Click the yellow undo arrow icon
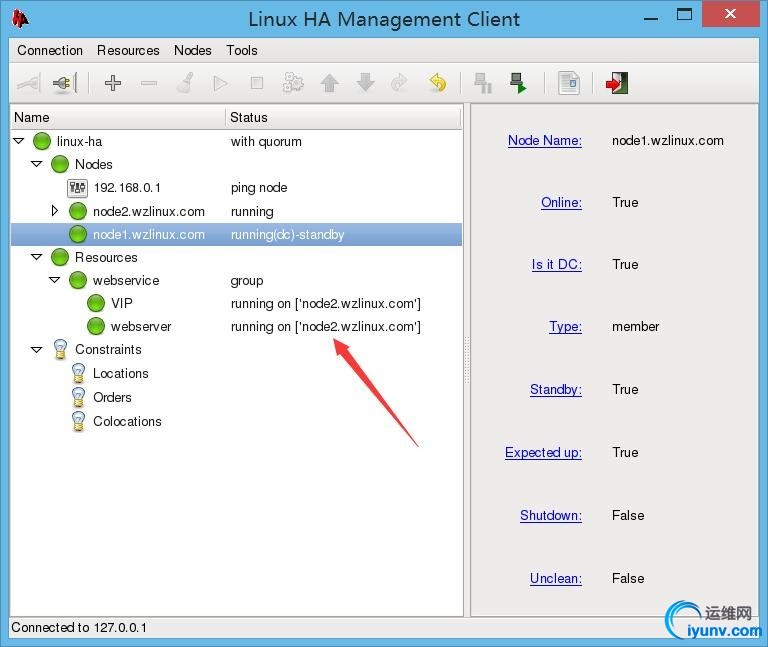The height and width of the screenshot is (647, 768). (x=437, y=83)
